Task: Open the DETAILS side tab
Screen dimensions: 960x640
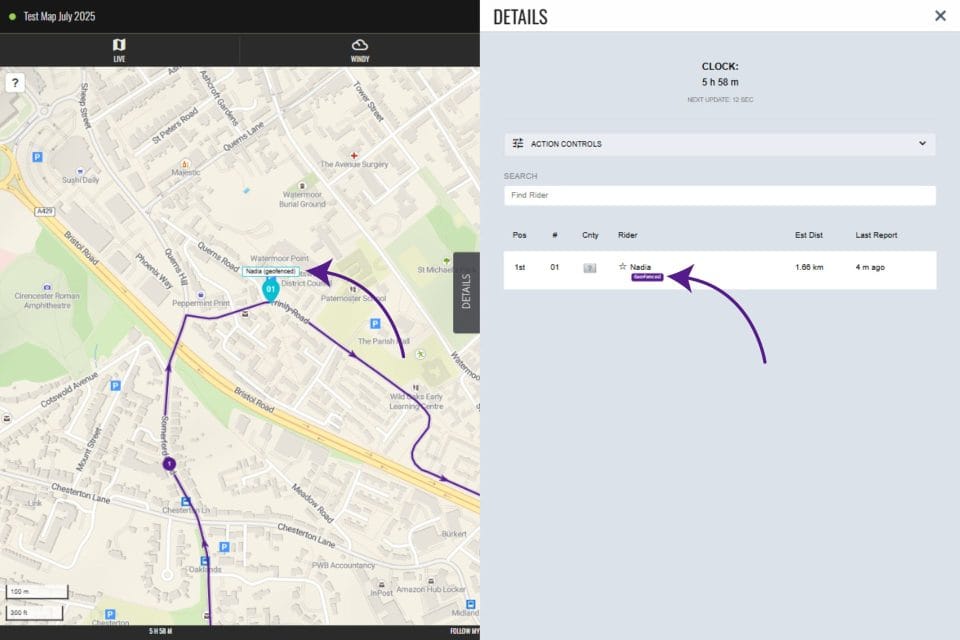Action: (x=465, y=290)
